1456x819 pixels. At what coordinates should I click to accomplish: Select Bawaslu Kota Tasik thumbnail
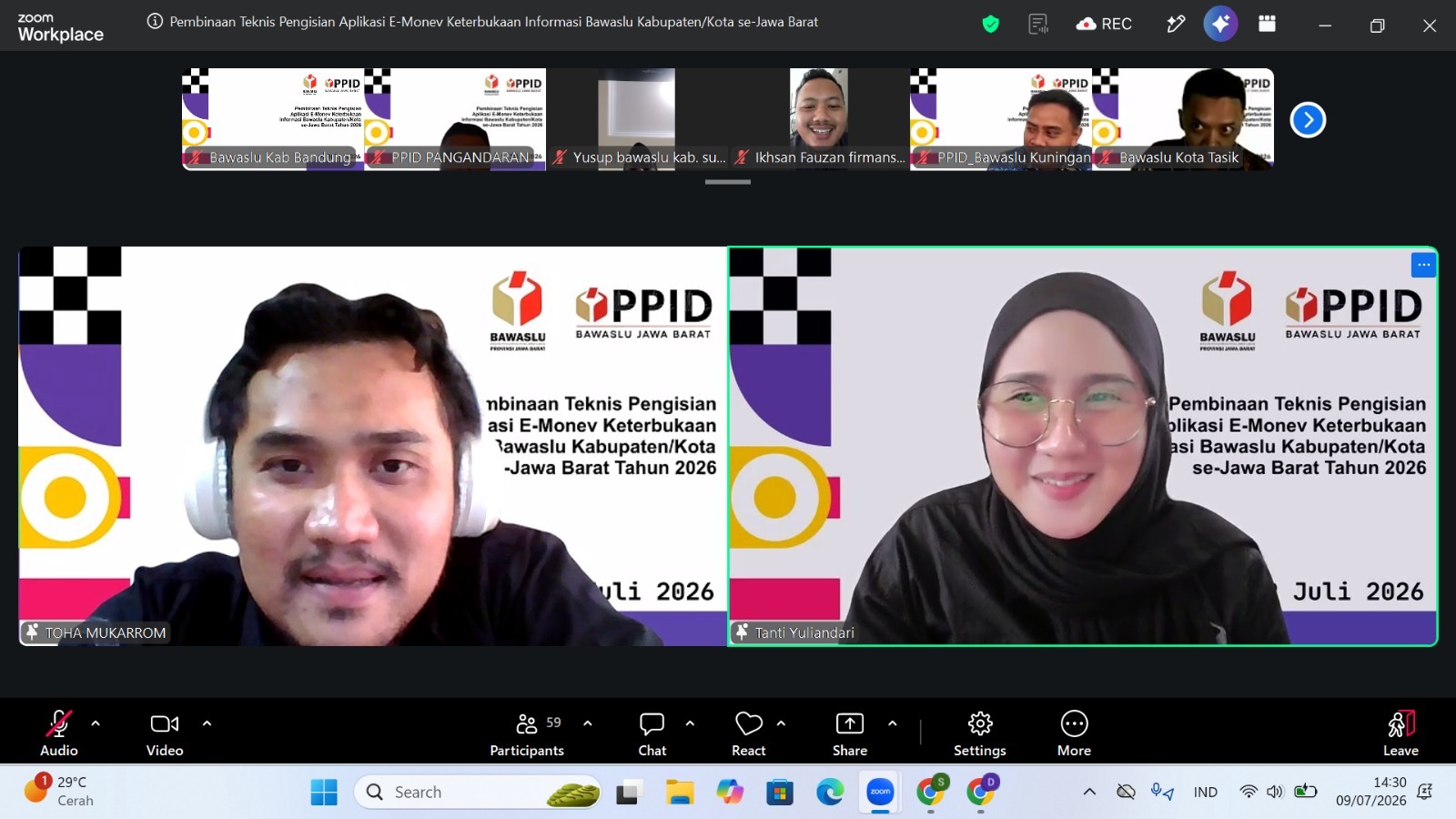1183,119
